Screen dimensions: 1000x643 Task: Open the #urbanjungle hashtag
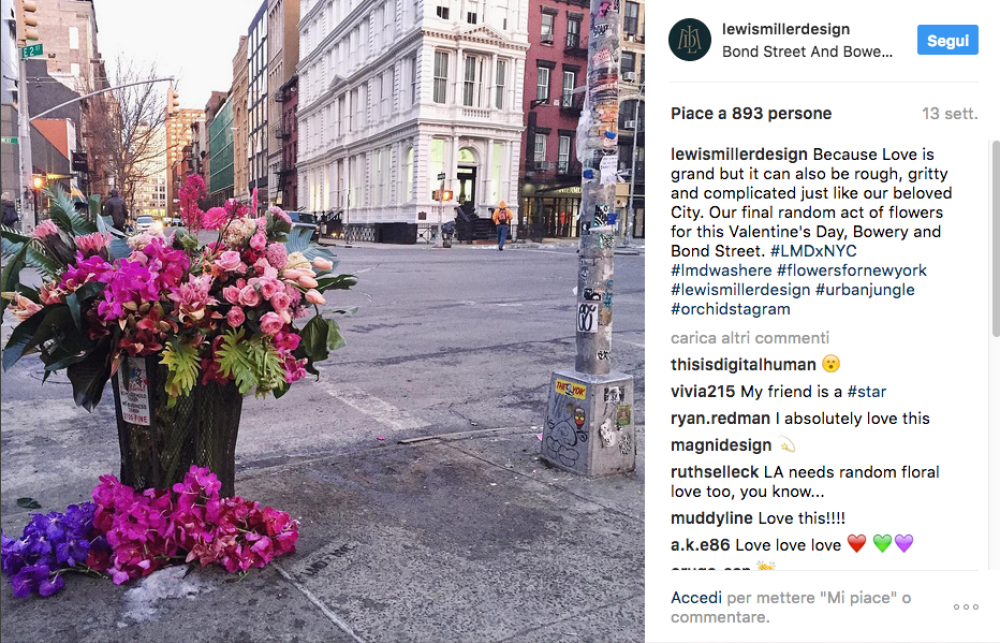(x=865, y=290)
